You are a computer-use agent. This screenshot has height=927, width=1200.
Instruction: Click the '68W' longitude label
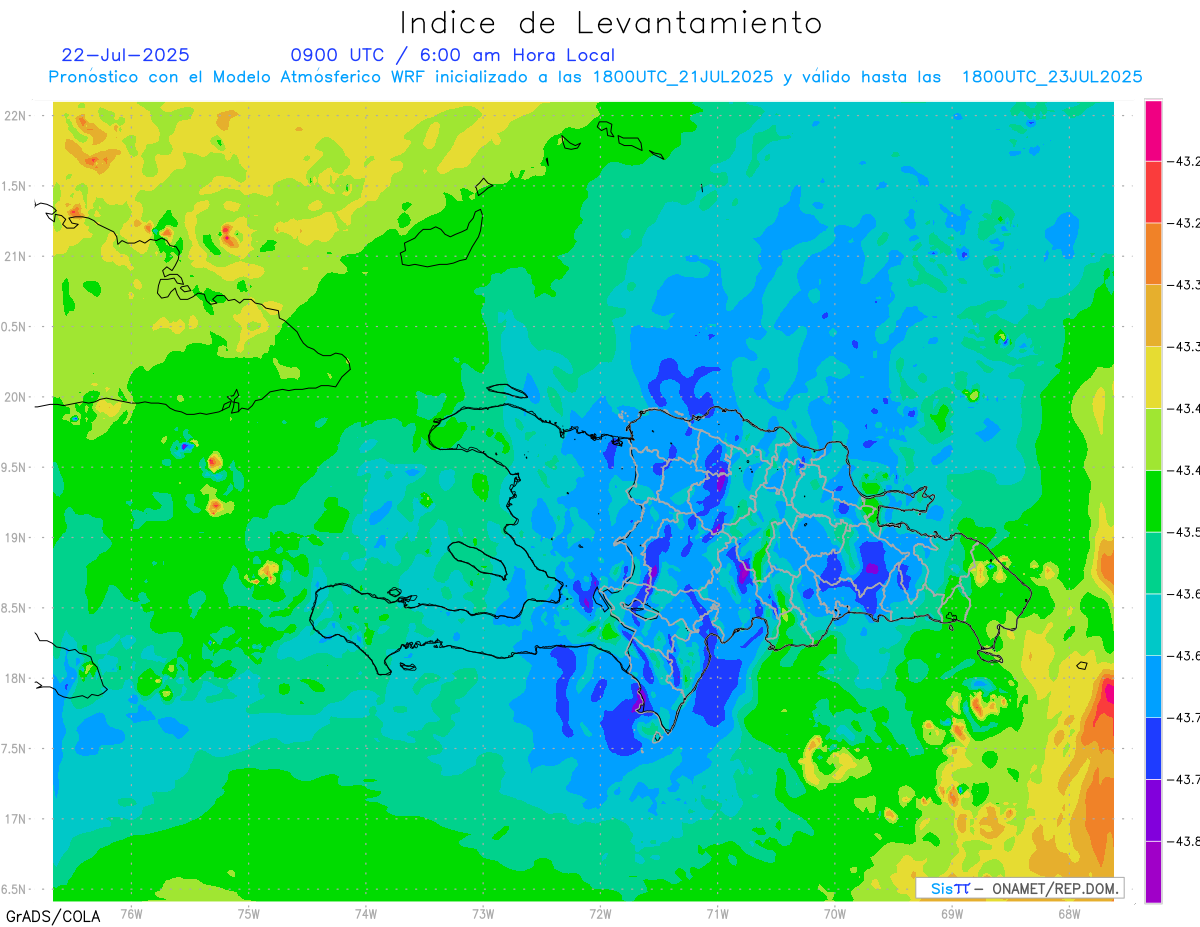tap(1069, 913)
